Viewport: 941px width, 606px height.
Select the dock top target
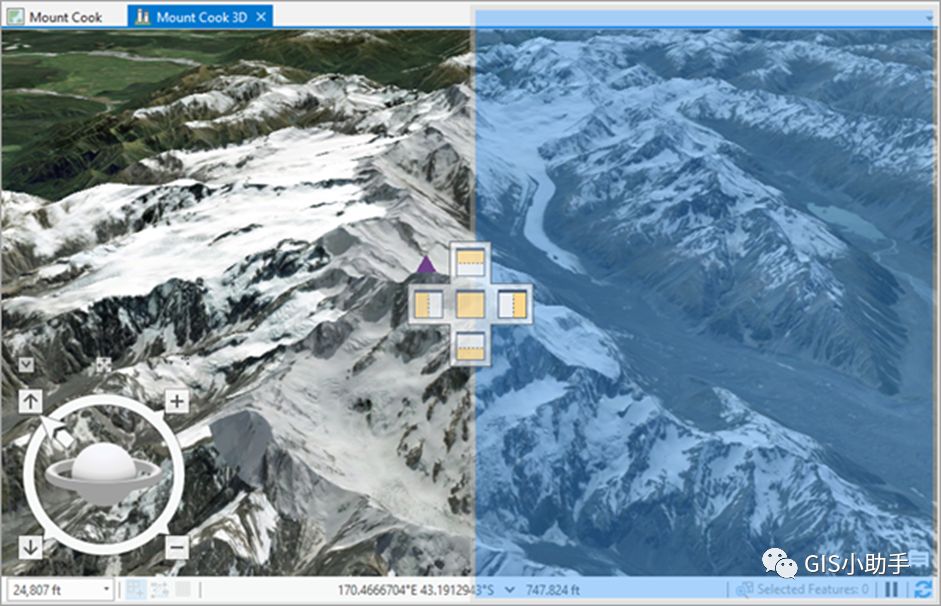pyautogui.click(x=470, y=262)
